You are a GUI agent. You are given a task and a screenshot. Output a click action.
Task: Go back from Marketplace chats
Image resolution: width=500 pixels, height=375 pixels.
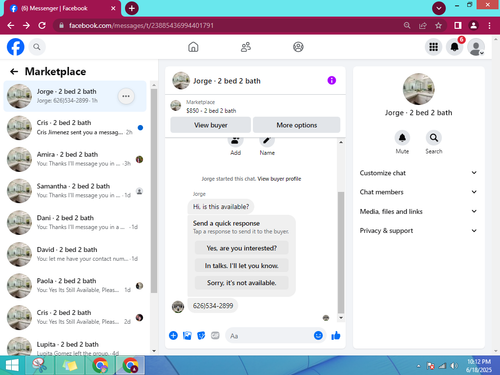tap(14, 71)
